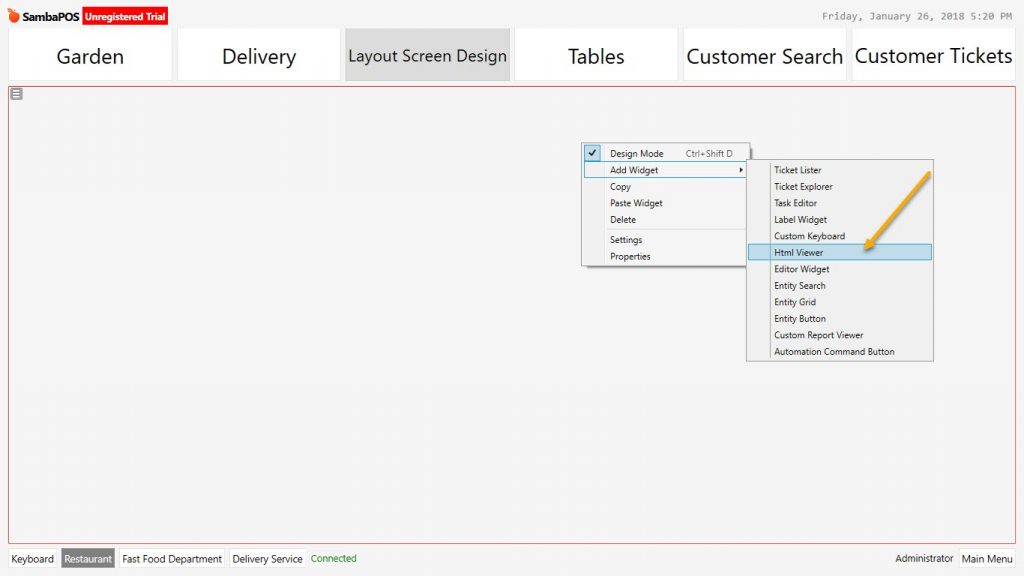
Task: Add an Automation Command Button widget
Action: point(840,351)
